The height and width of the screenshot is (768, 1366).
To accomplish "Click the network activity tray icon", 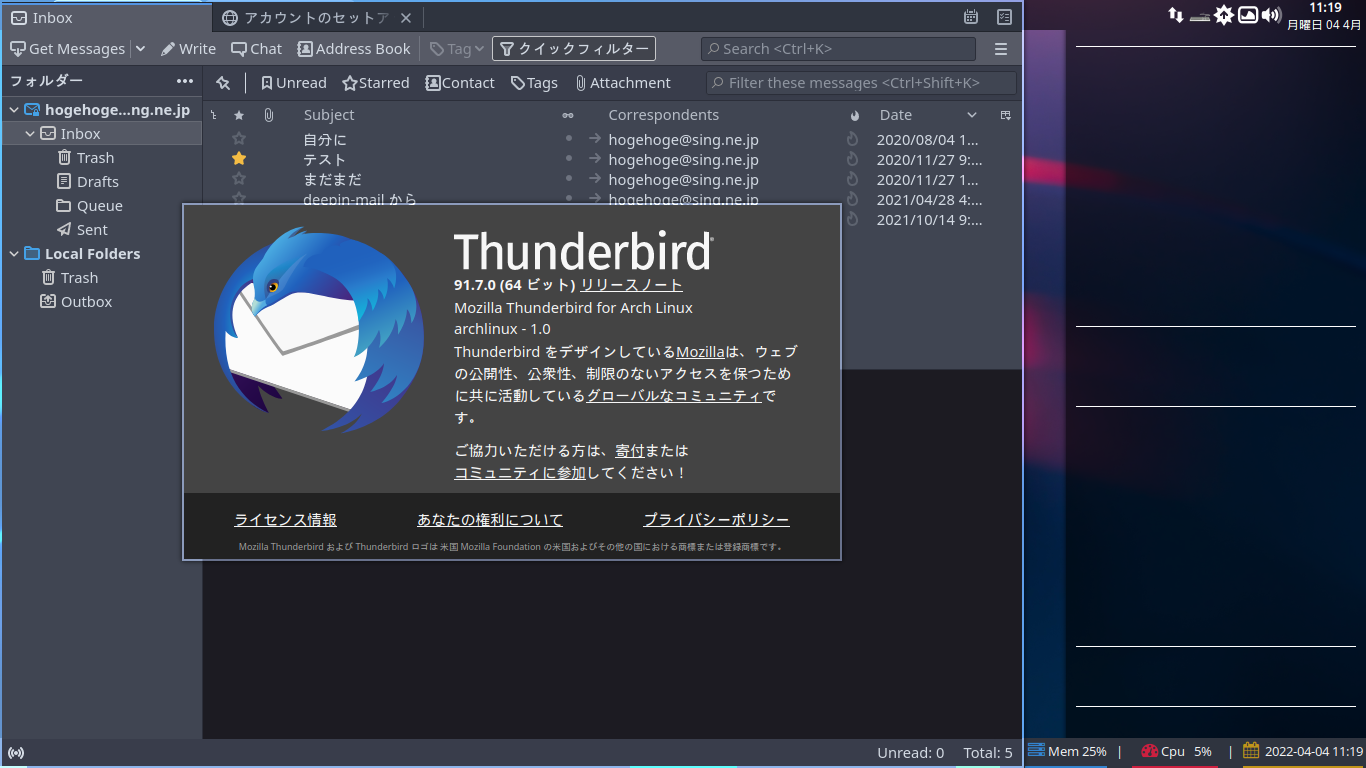I will point(1176,15).
